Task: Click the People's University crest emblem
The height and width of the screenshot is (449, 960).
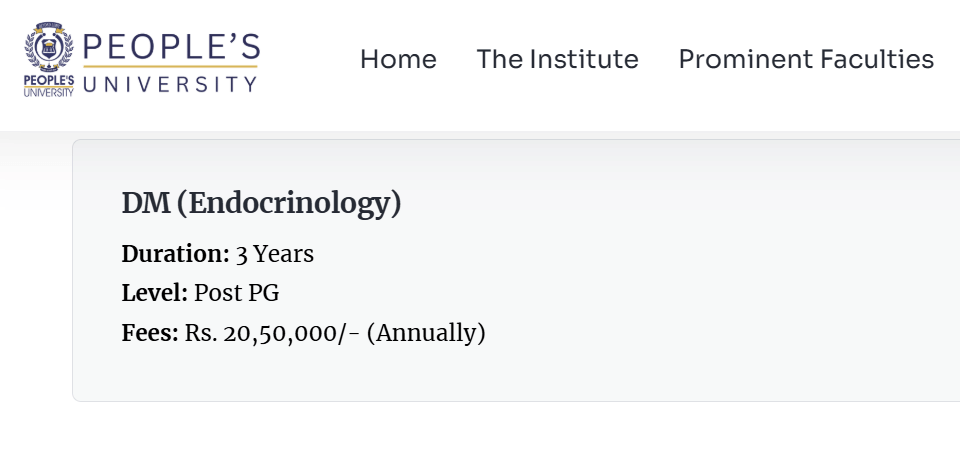Action: (49, 48)
